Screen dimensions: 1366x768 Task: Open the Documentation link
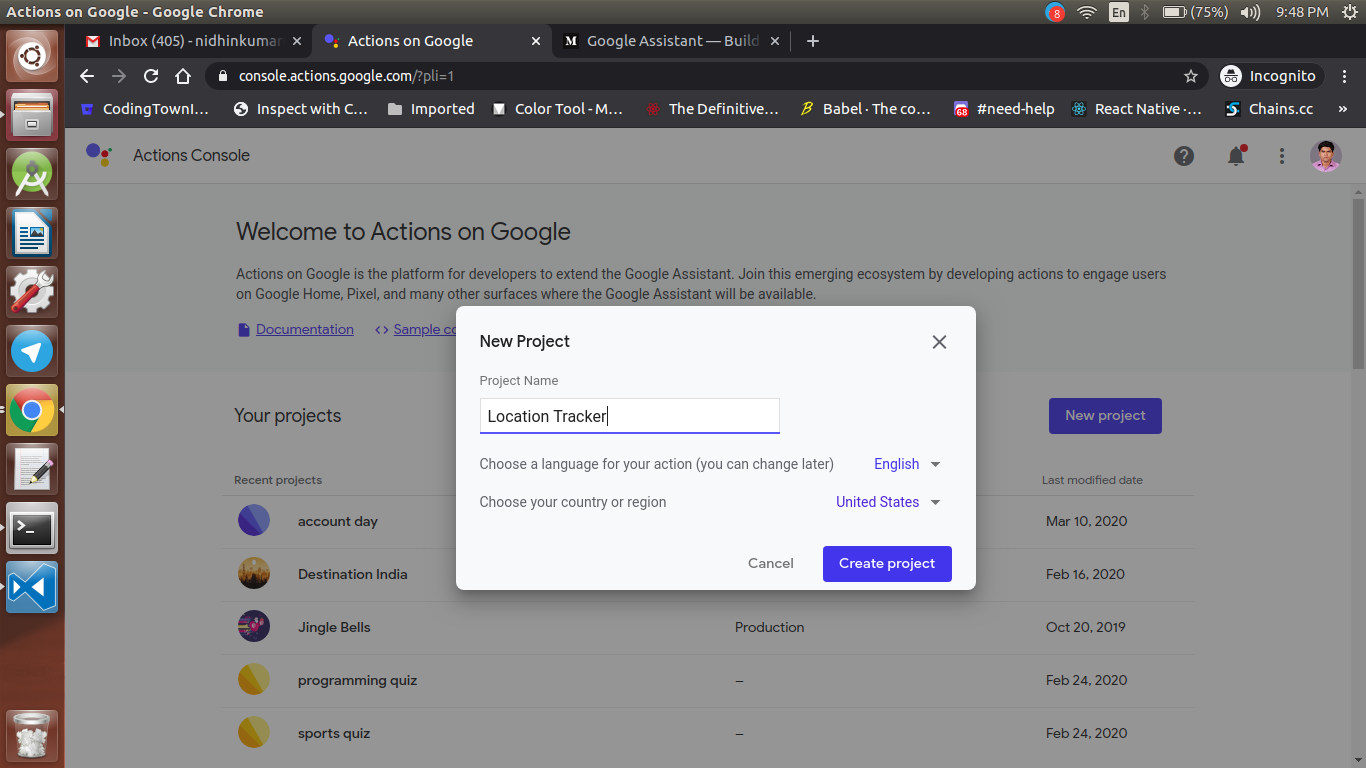click(305, 329)
